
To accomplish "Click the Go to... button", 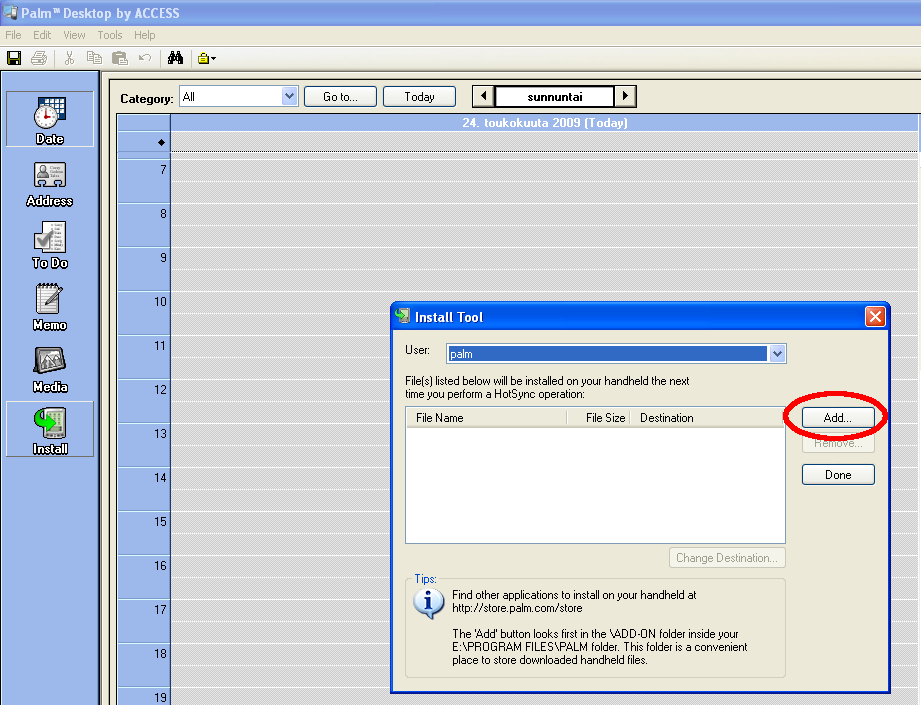I will [x=340, y=97].
